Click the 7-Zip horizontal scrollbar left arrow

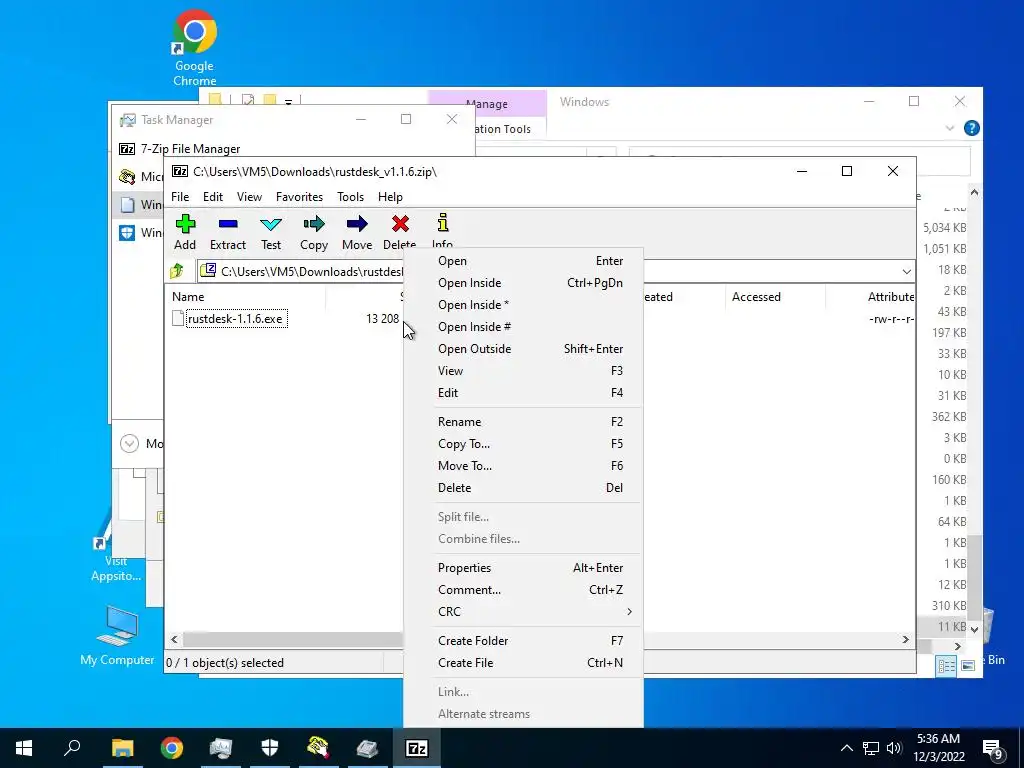tap(174, 640)
